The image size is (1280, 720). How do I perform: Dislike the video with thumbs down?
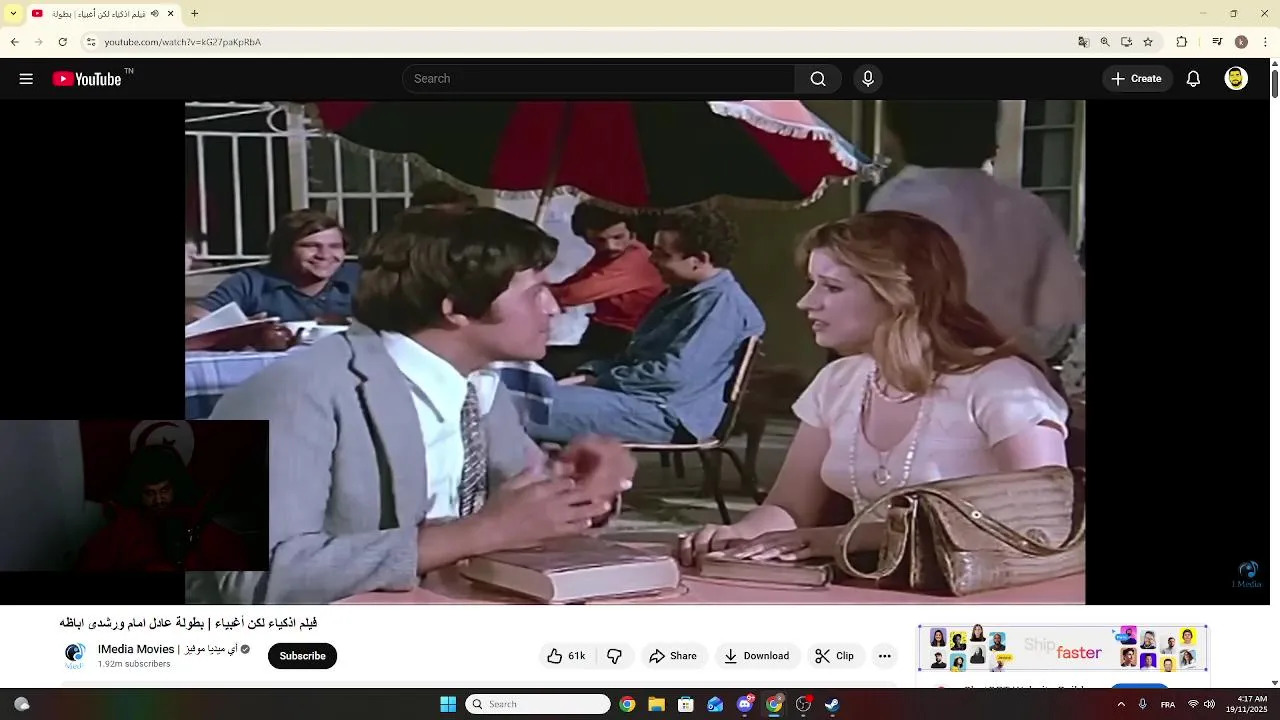coord(615,656)
